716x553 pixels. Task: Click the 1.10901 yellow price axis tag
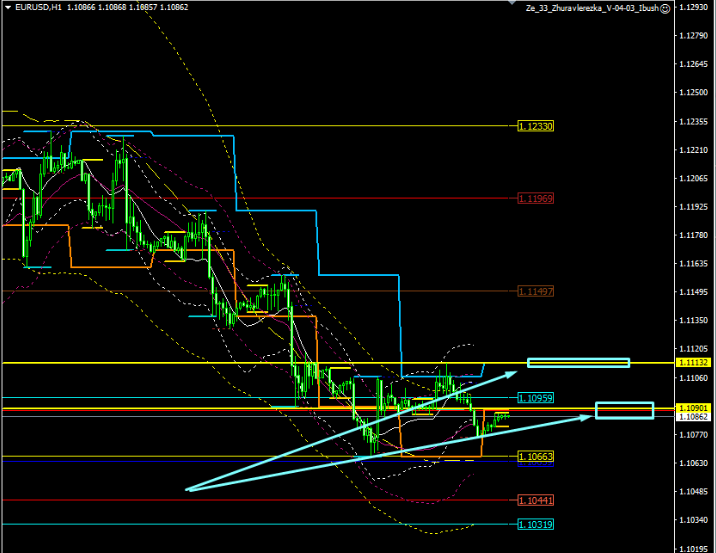[692, 408]
